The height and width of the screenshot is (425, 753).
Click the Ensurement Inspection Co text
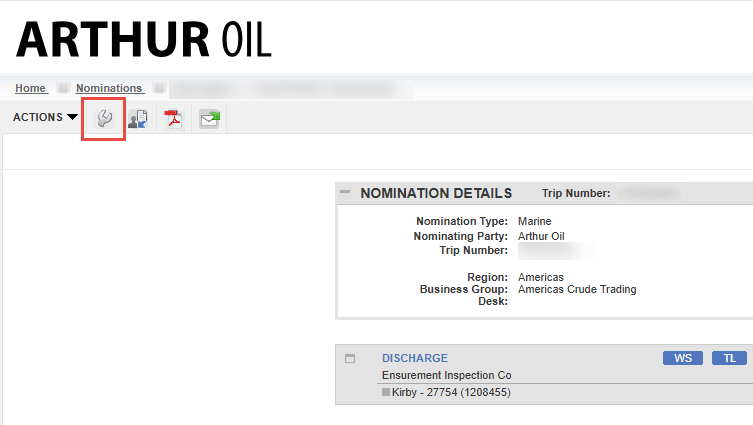point(447,375)
